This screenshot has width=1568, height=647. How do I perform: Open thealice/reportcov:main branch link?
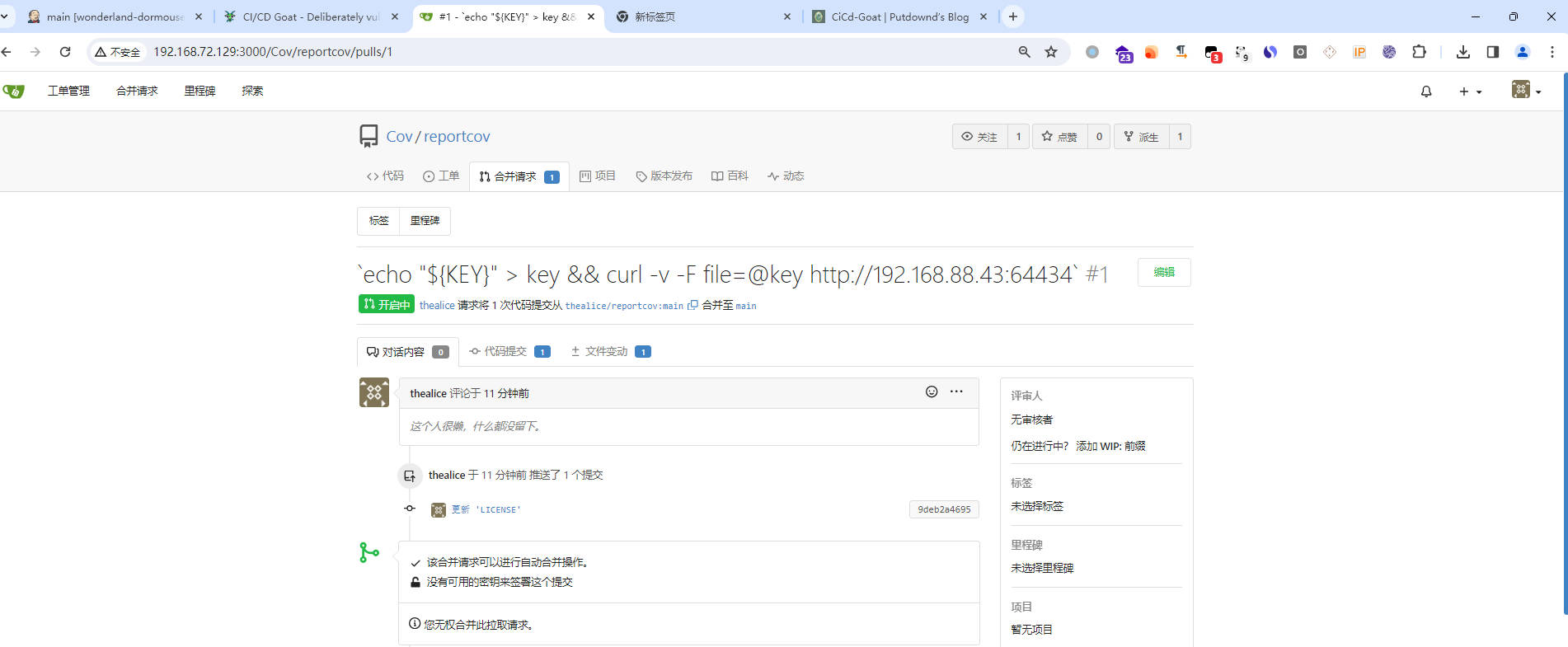click(x=624, y=306)
